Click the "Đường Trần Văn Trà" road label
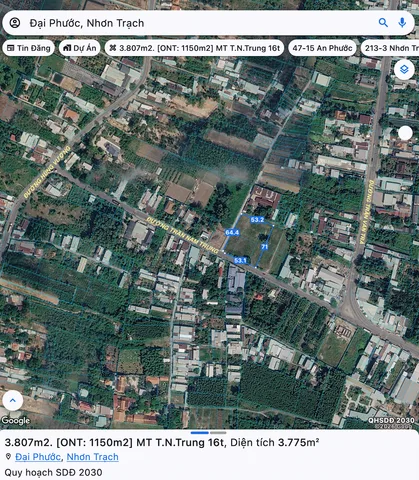The width and height of the screenshot is (419, 480). point(366,212)
